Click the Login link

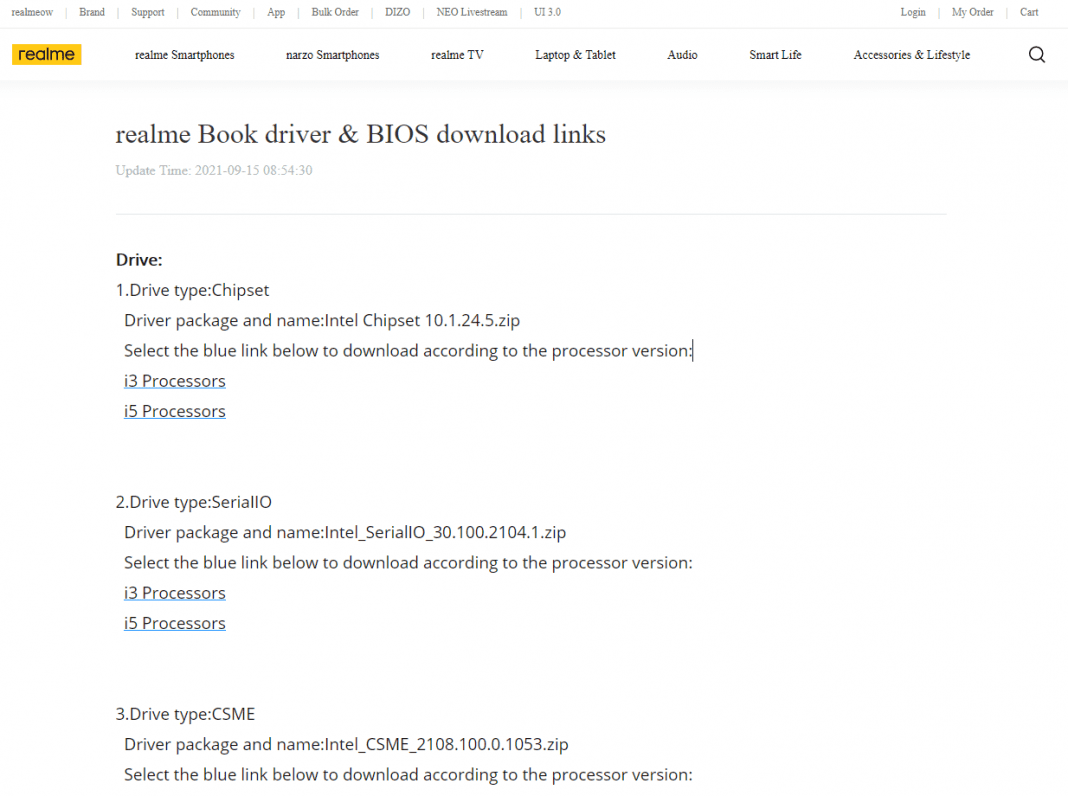[913, 12]
